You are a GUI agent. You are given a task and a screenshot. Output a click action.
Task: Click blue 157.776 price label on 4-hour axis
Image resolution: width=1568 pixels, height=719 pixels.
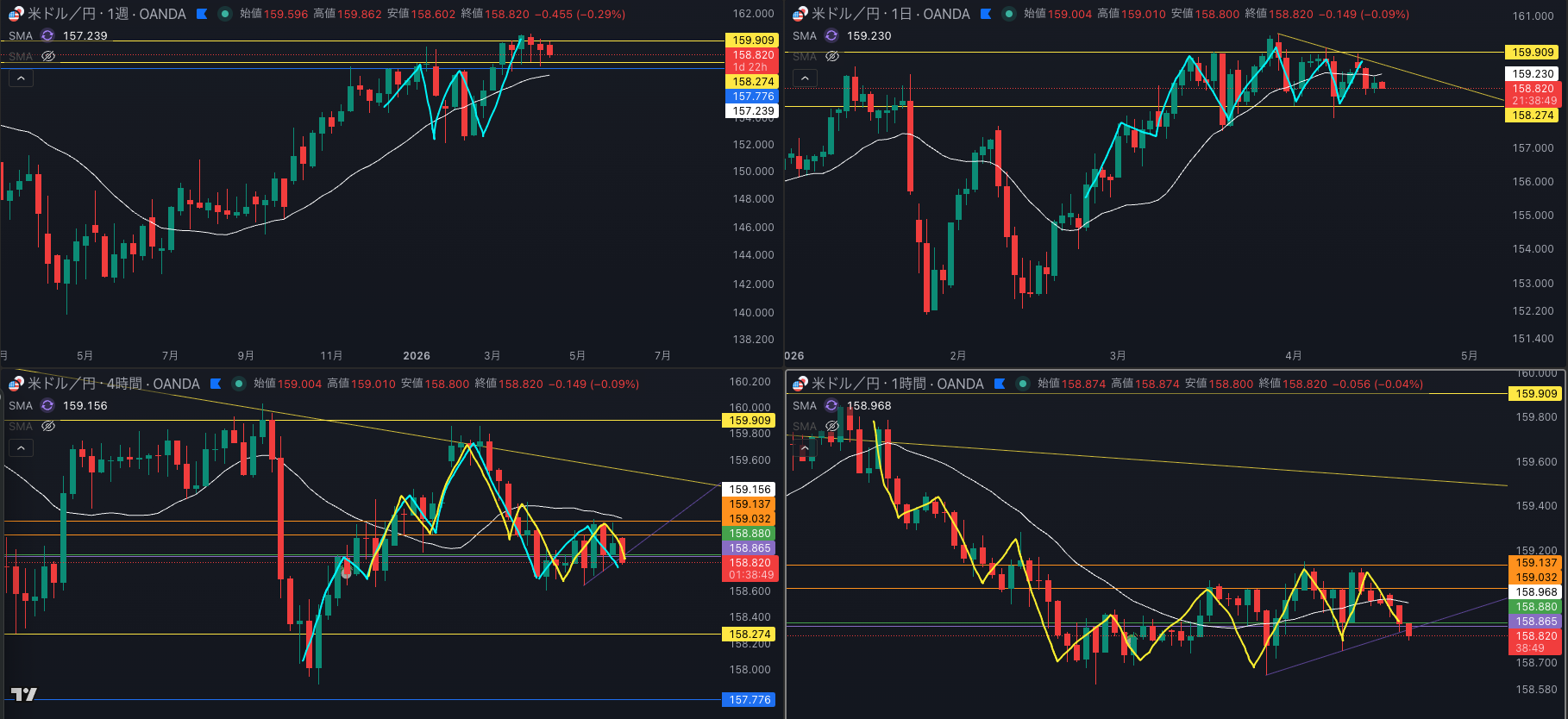(750, 700)
